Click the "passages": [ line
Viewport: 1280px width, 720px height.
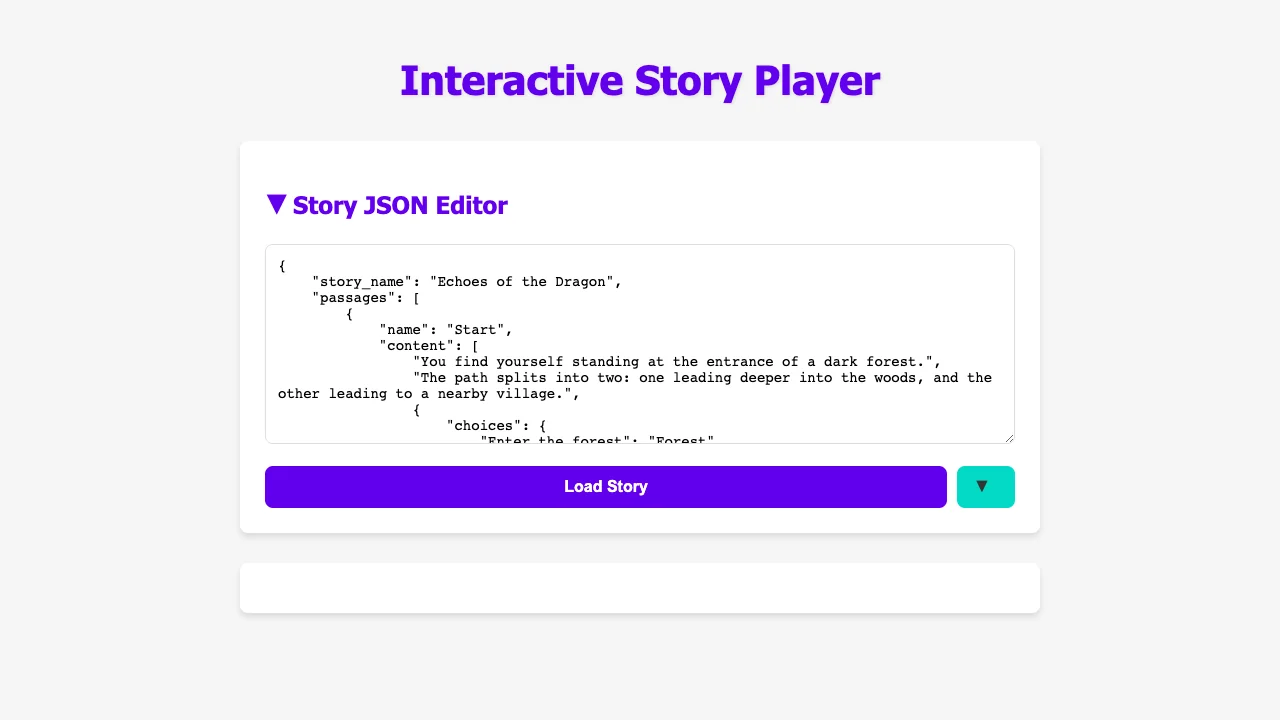coord(365,298)
